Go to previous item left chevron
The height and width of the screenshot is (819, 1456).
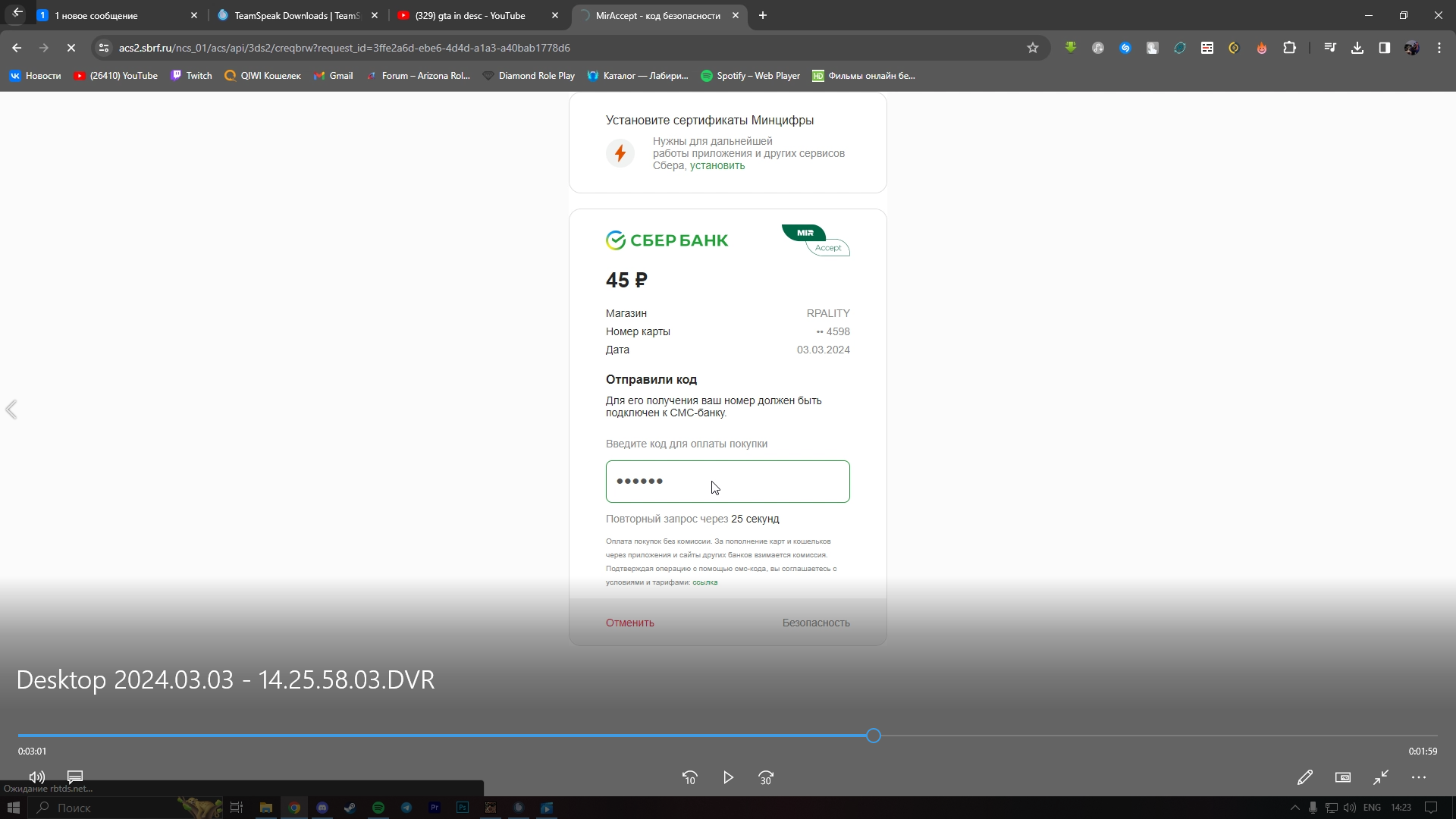[x=11, y=409]
